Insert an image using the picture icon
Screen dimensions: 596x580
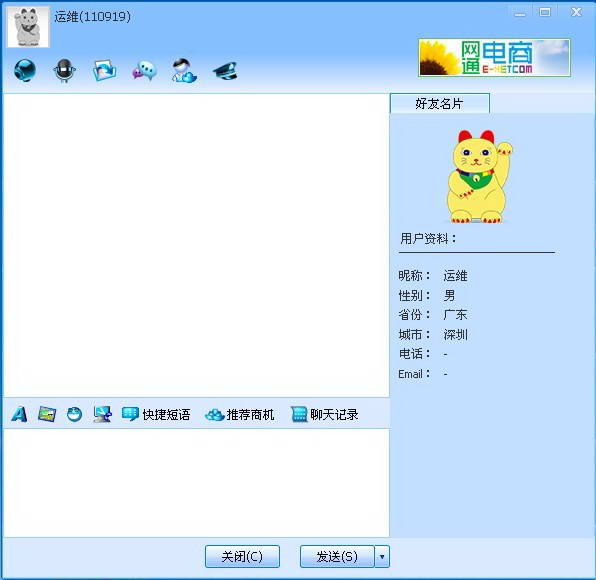pyautogui.click(x=47, y=414)
